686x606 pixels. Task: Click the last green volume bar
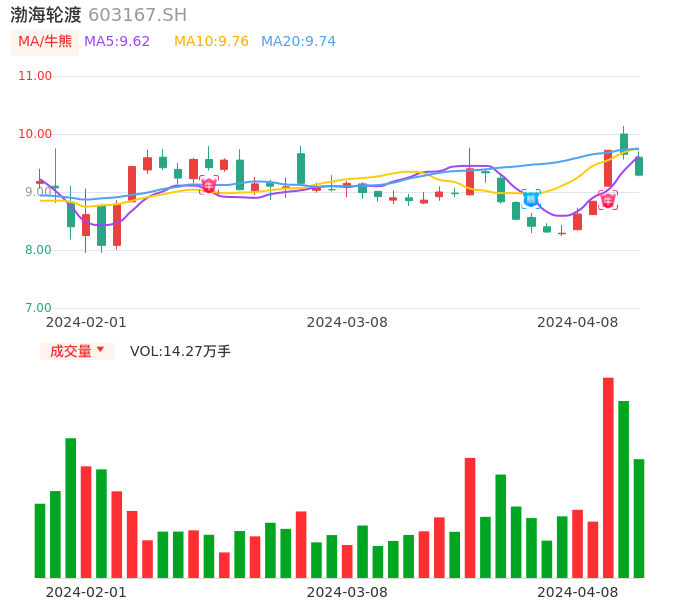point(639,518)
